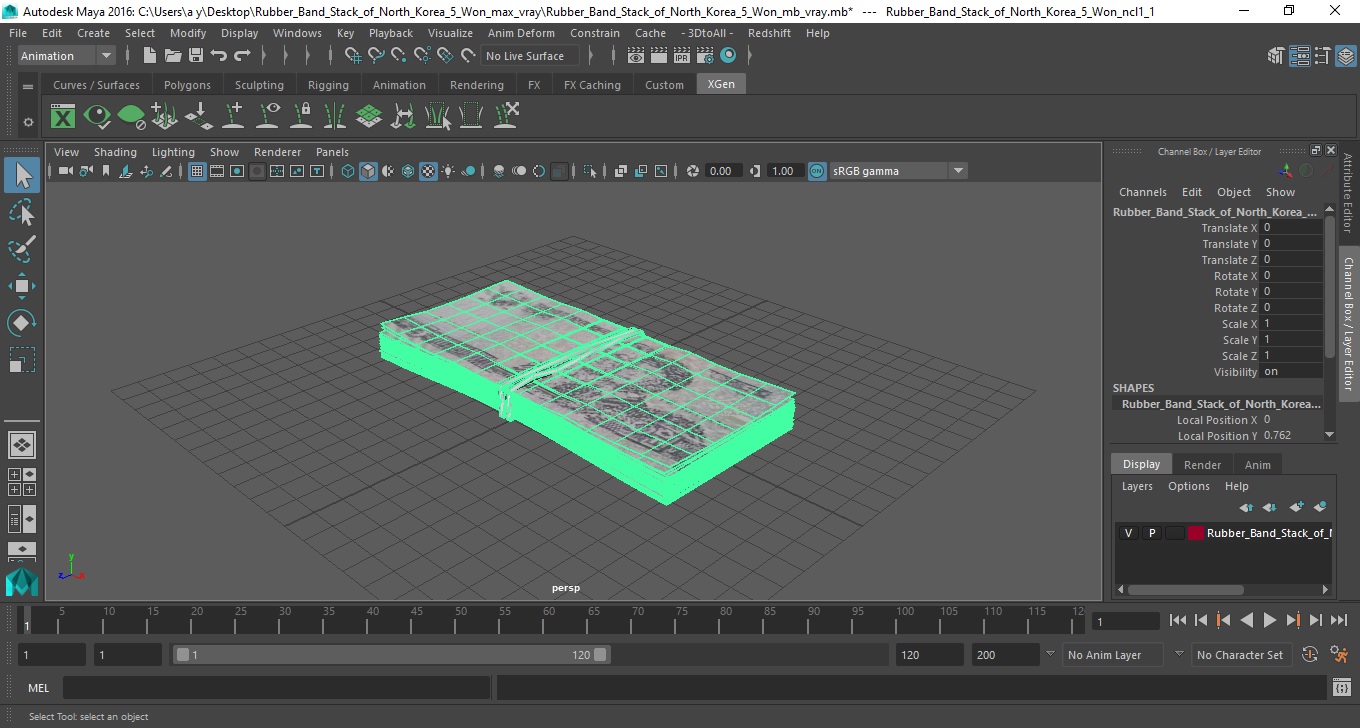Click the four-pane layout icon
This screenshot has width=1360, height=728.
(22, 482)
